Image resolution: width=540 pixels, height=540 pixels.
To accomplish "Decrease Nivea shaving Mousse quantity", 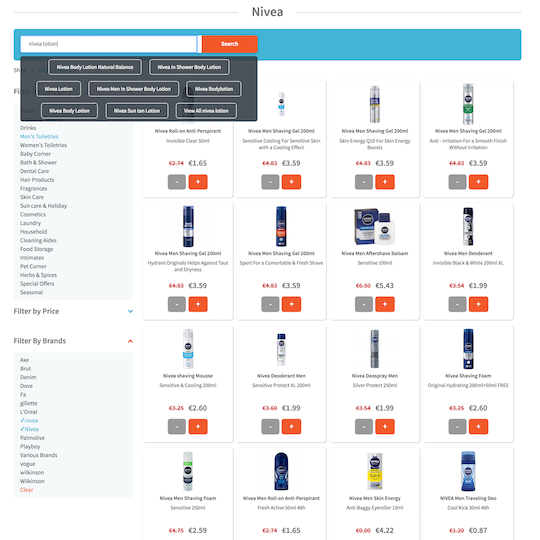I will (x=177, y=427).
